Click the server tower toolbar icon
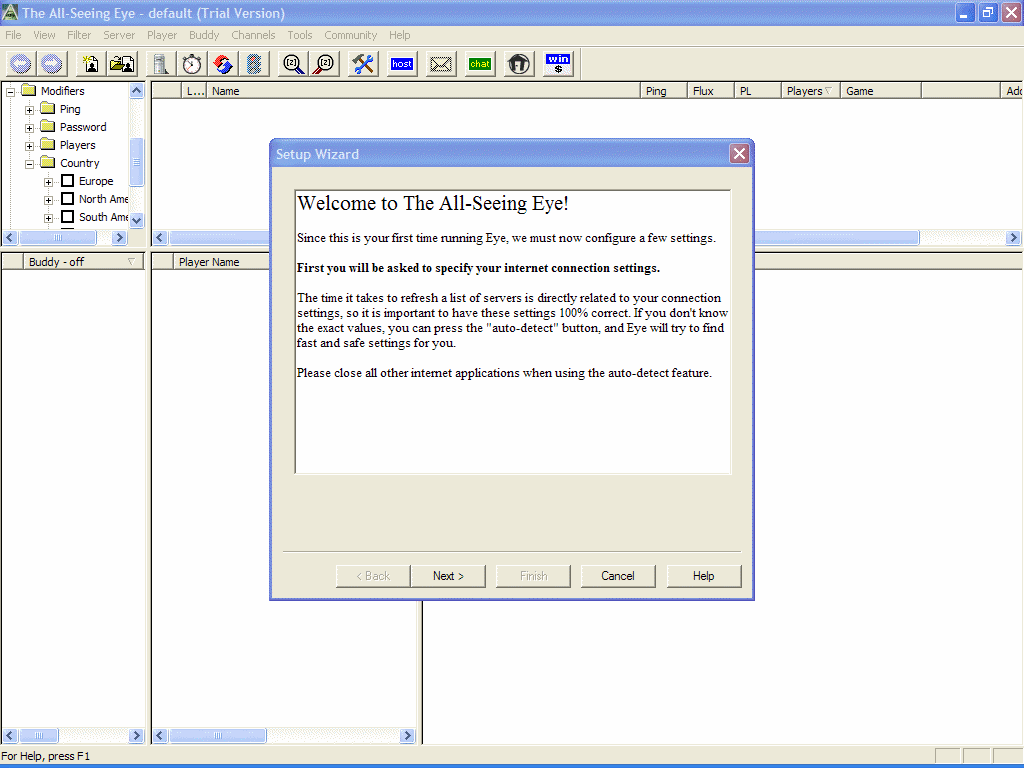 click(161, 64)
